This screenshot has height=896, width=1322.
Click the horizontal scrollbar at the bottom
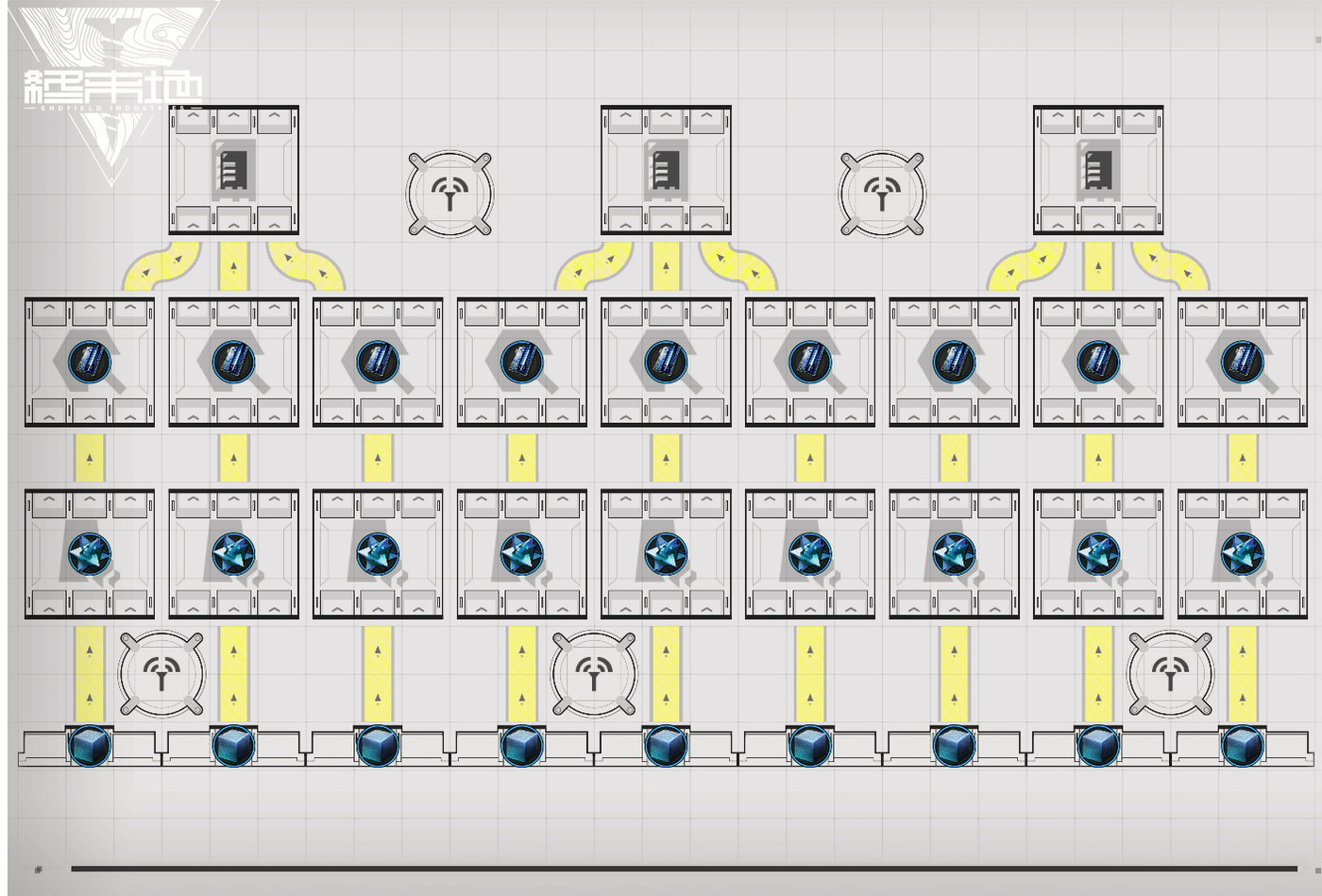[x=684, y=869]
